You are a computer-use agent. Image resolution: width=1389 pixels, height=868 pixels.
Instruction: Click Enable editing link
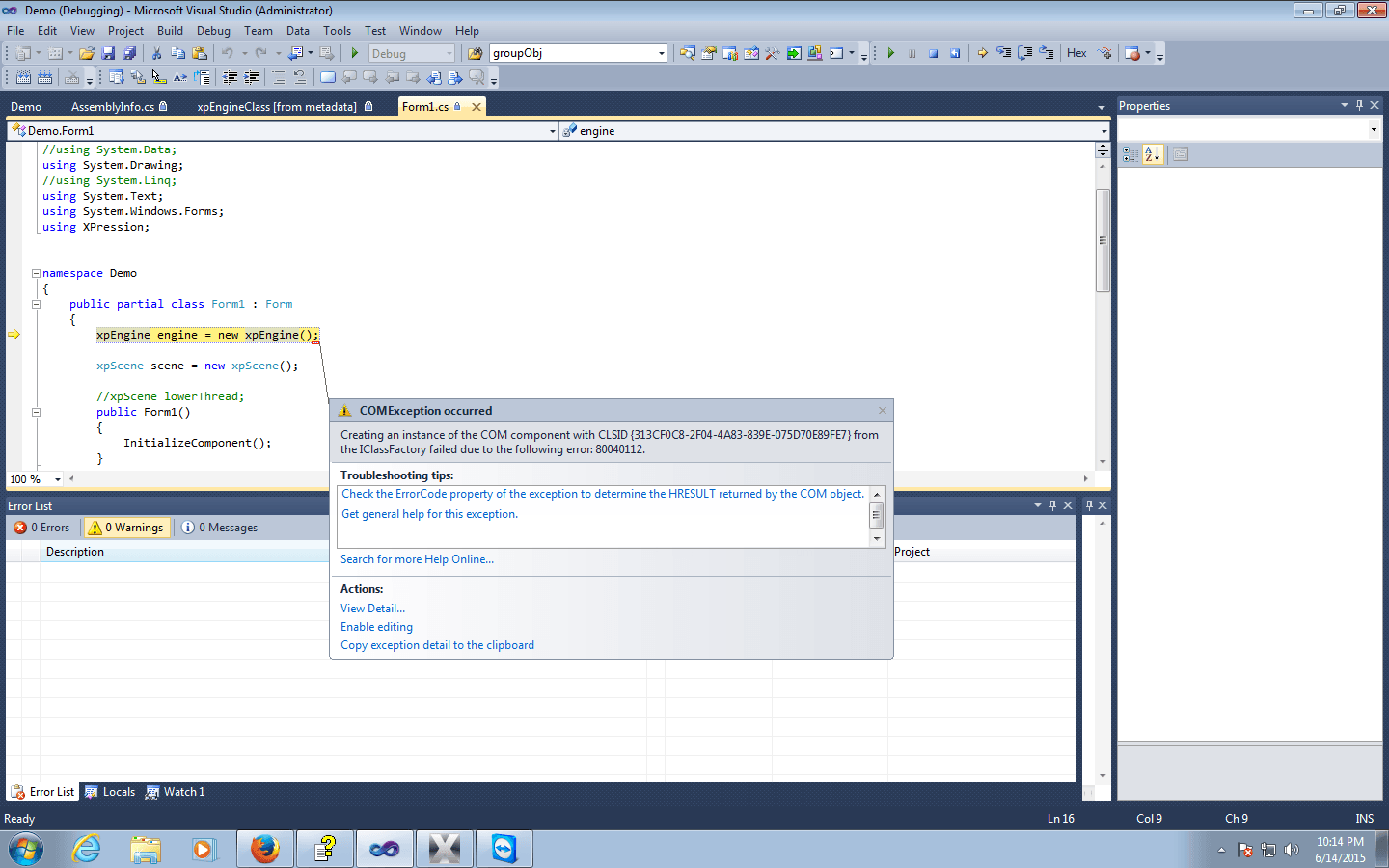click(376, 627)
